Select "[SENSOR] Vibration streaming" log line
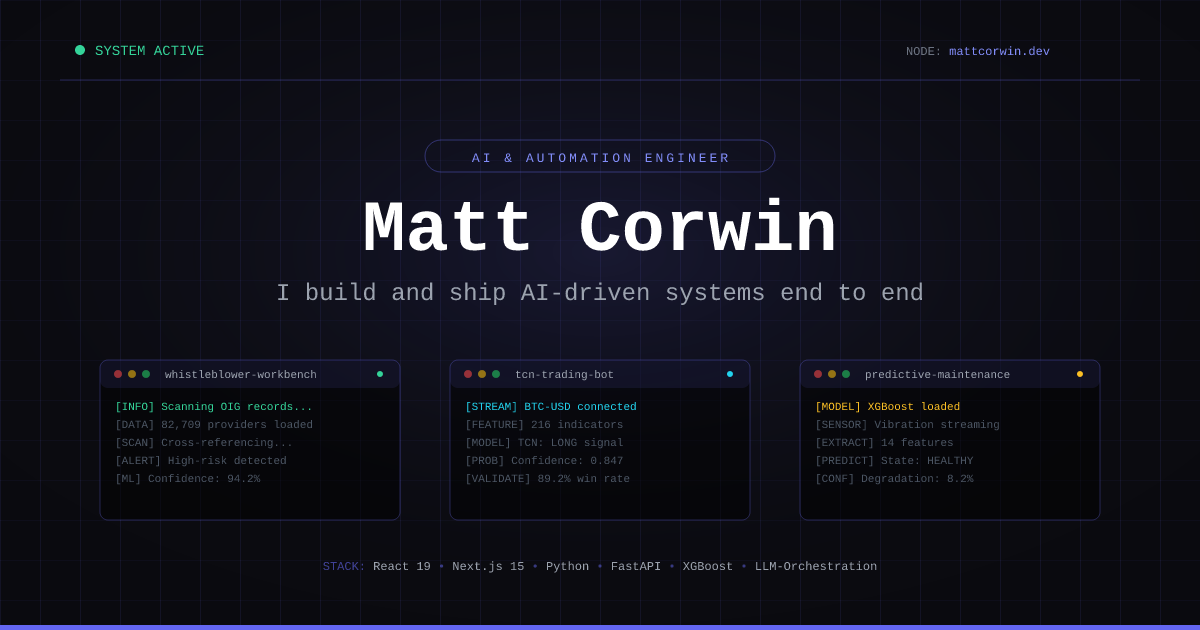 (x=908, y=425)
